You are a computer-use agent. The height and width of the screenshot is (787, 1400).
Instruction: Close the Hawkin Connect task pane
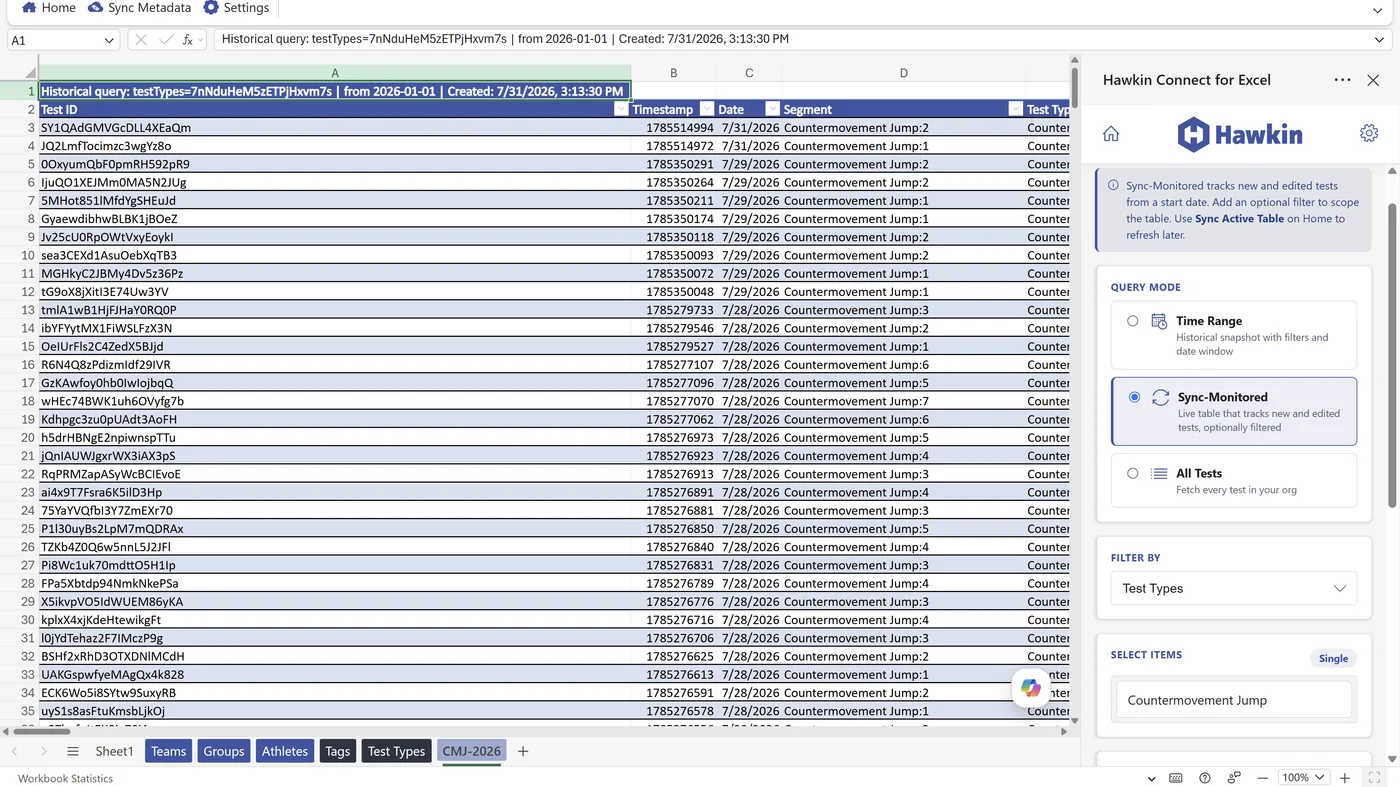coord(1373,80)
